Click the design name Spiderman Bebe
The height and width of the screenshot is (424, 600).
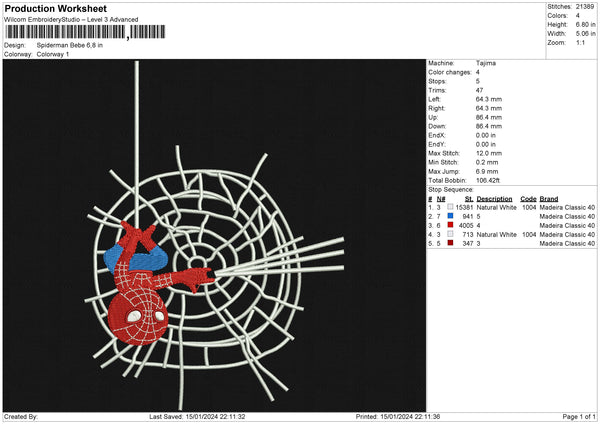61,45
